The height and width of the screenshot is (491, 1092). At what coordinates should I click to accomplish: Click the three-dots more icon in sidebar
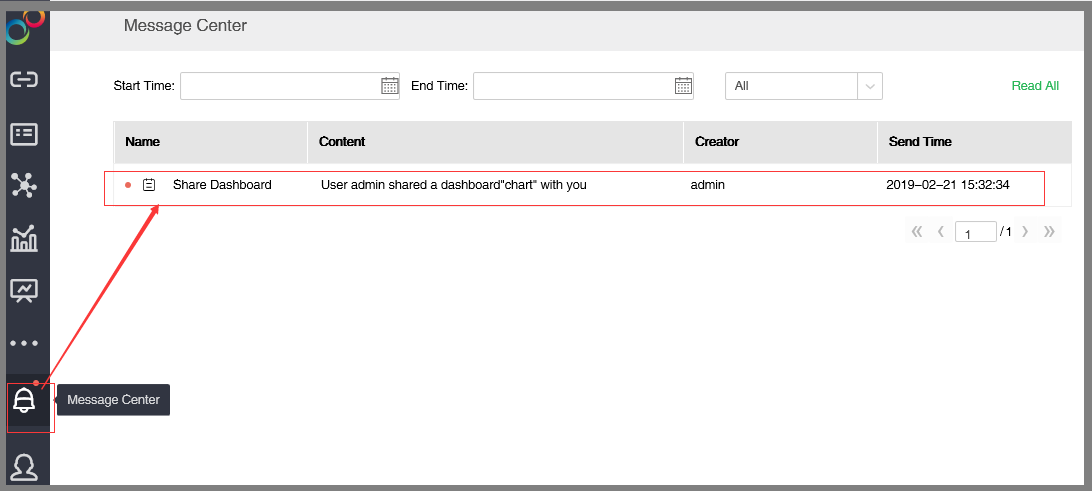pos(24,343)
